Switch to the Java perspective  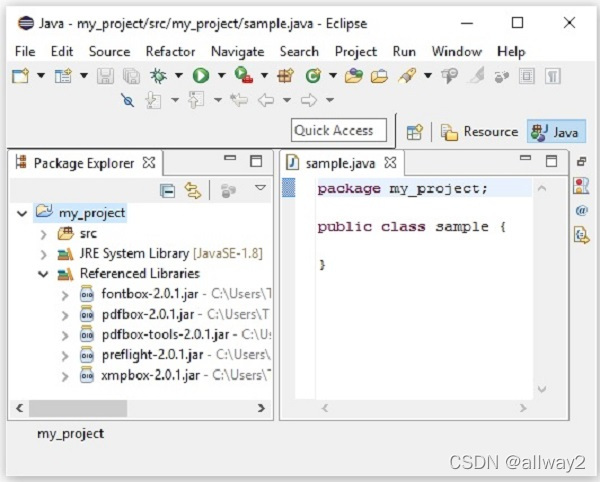(x=556, y=132)
